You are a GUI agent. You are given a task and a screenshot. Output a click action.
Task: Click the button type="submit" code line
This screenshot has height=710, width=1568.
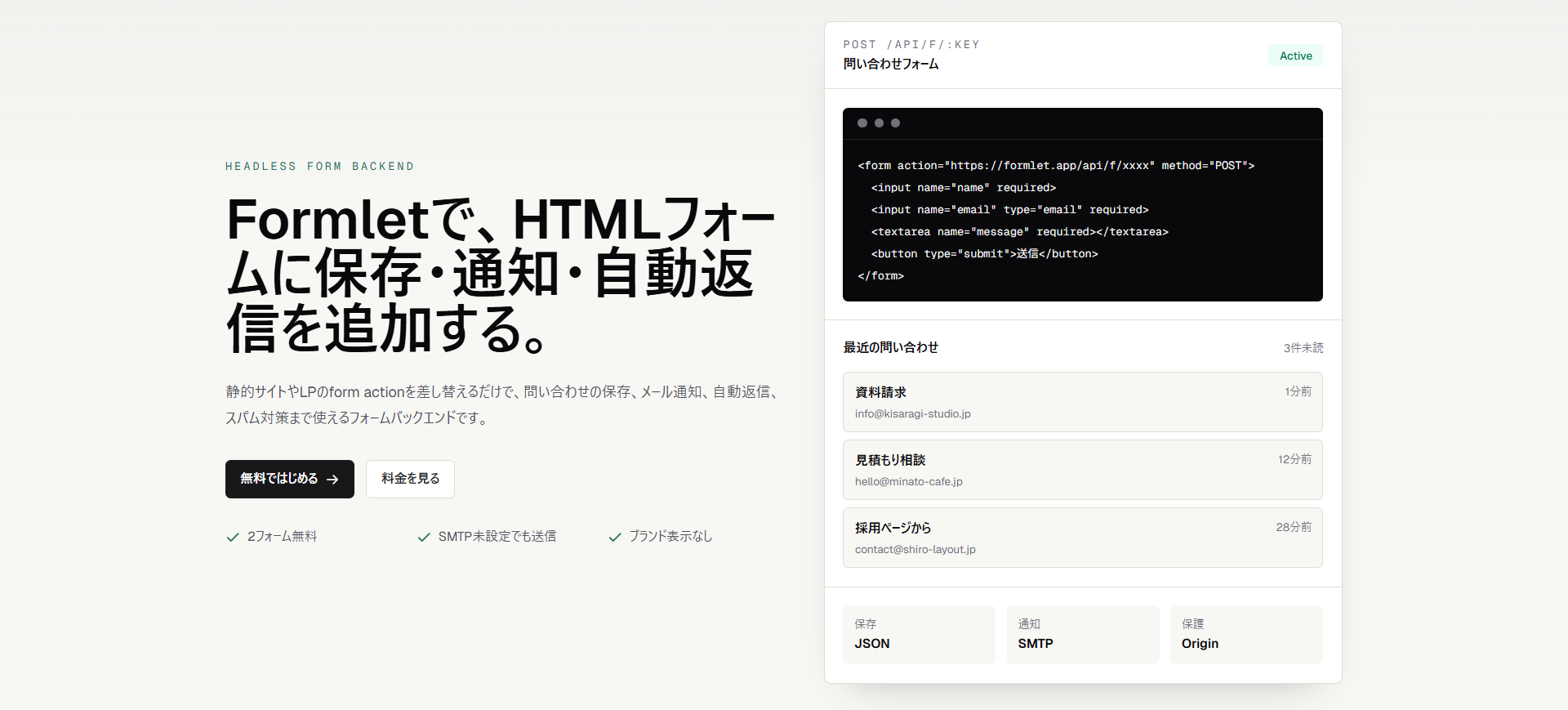[x=984, y=254]
